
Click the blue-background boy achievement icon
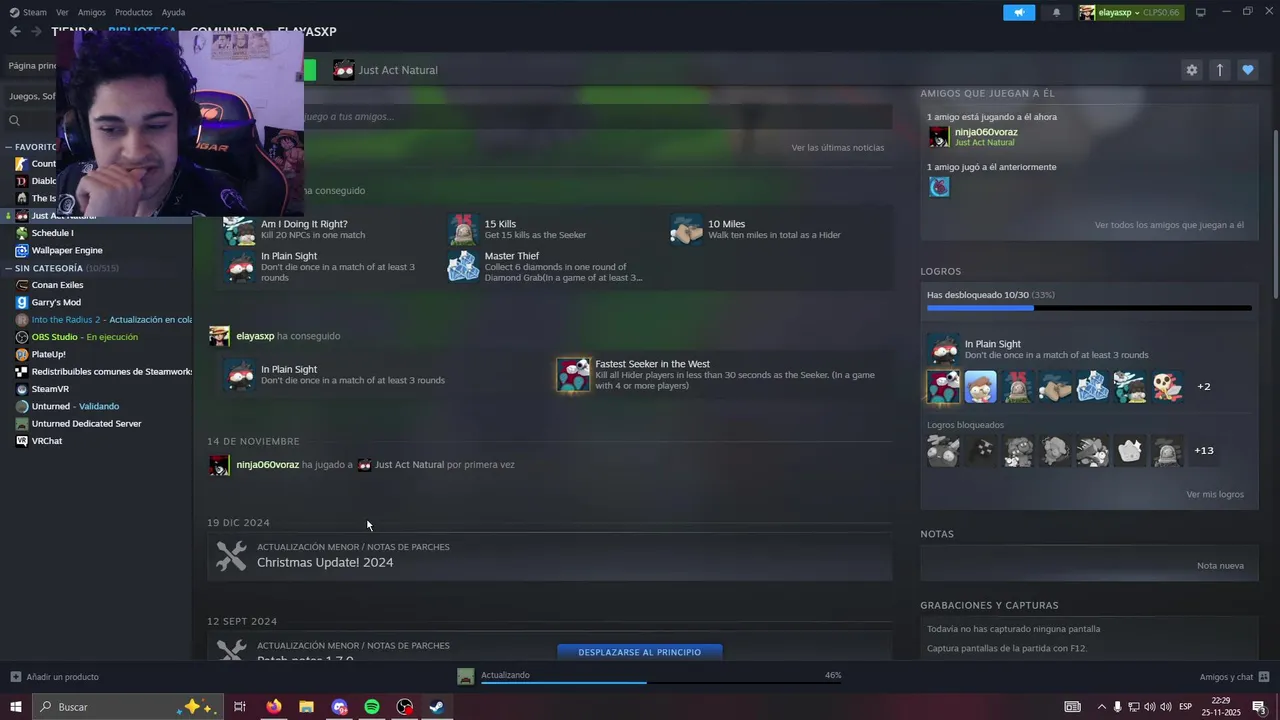pos(980,386)
